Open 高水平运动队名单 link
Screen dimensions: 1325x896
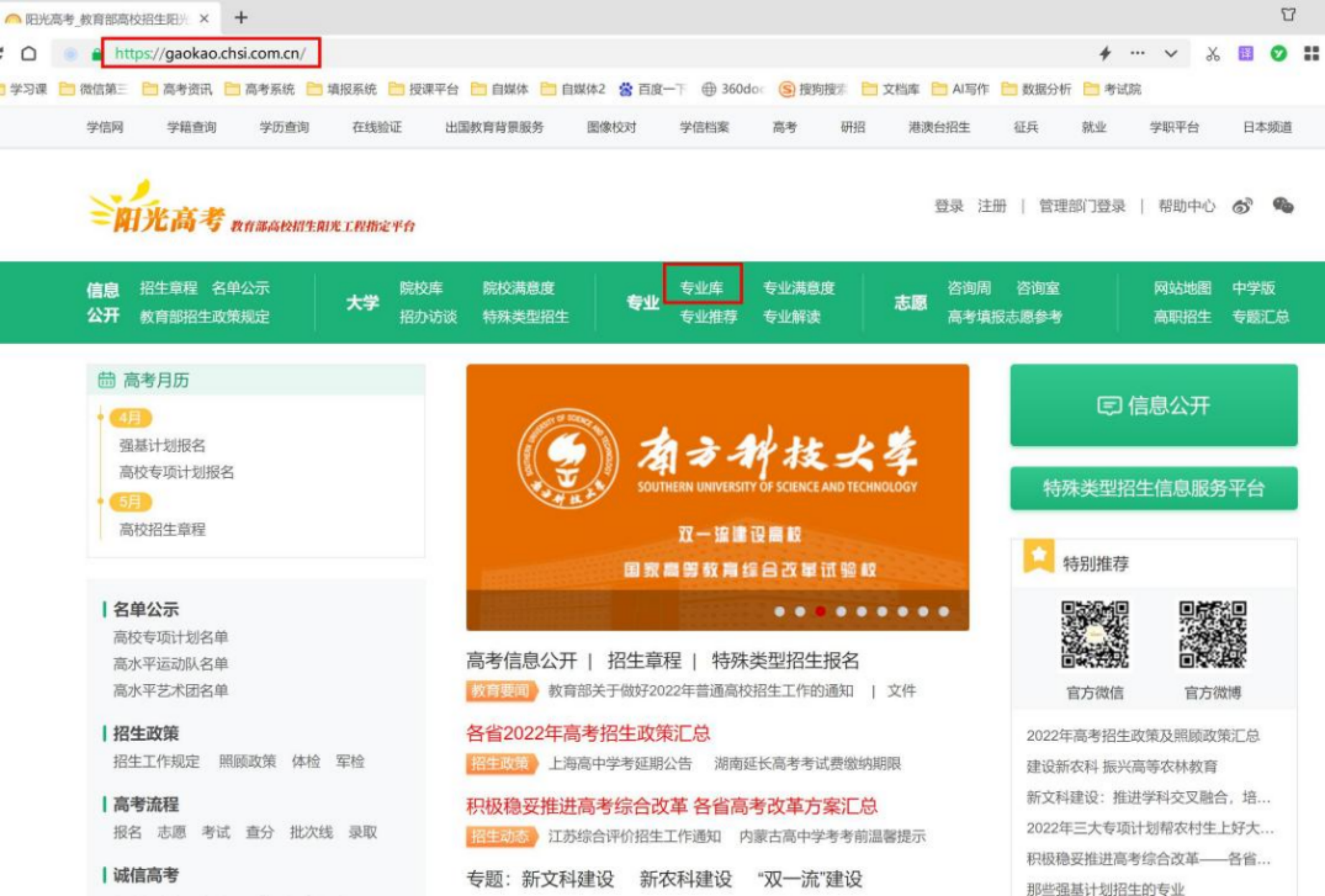170,663
